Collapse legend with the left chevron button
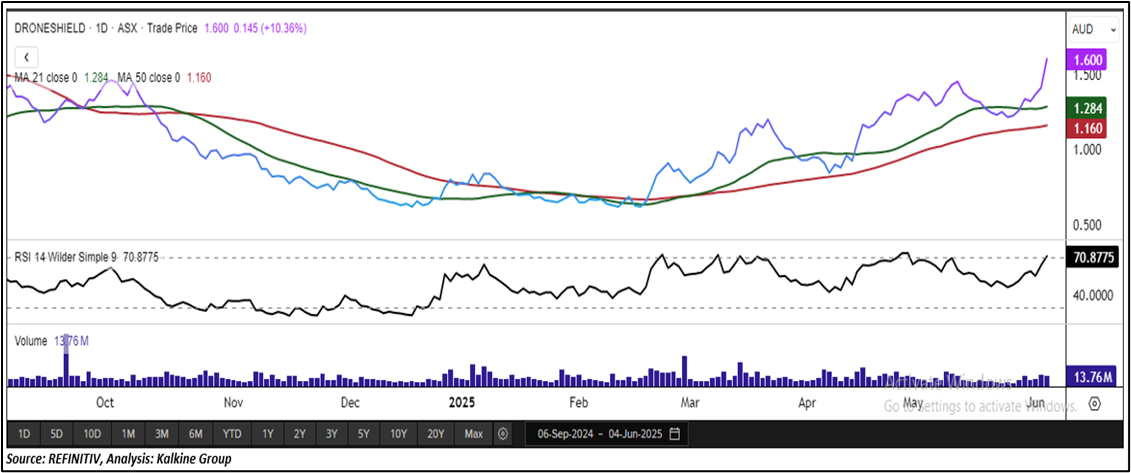 point(27,57)
